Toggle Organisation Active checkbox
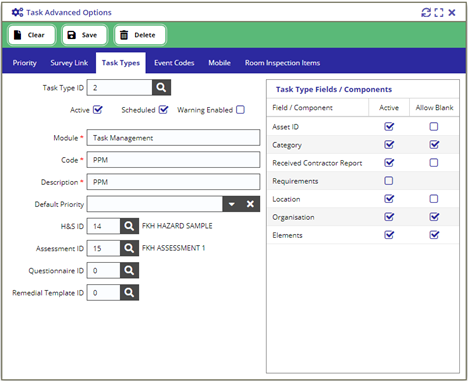 coord(389,217)
